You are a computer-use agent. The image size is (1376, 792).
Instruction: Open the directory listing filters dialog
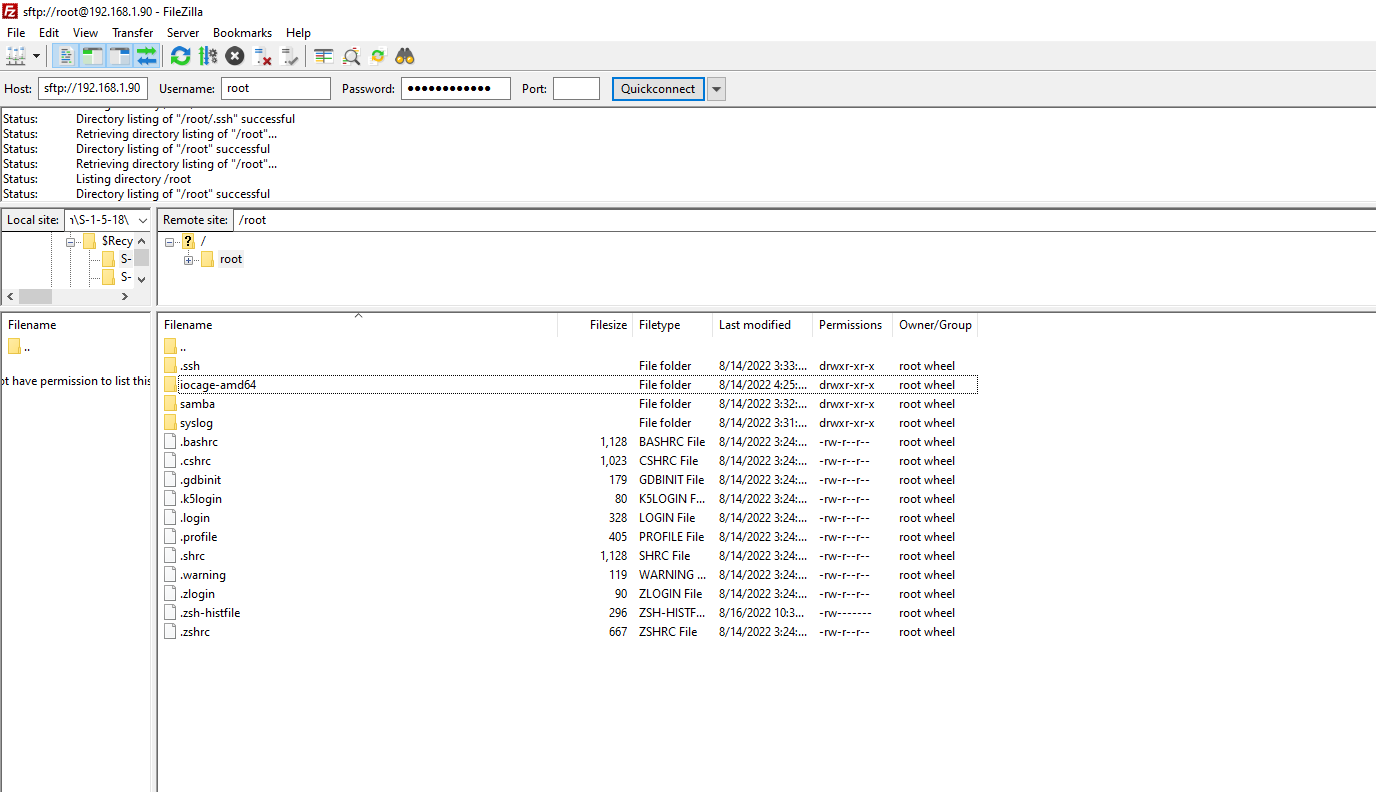click(324, 56)
